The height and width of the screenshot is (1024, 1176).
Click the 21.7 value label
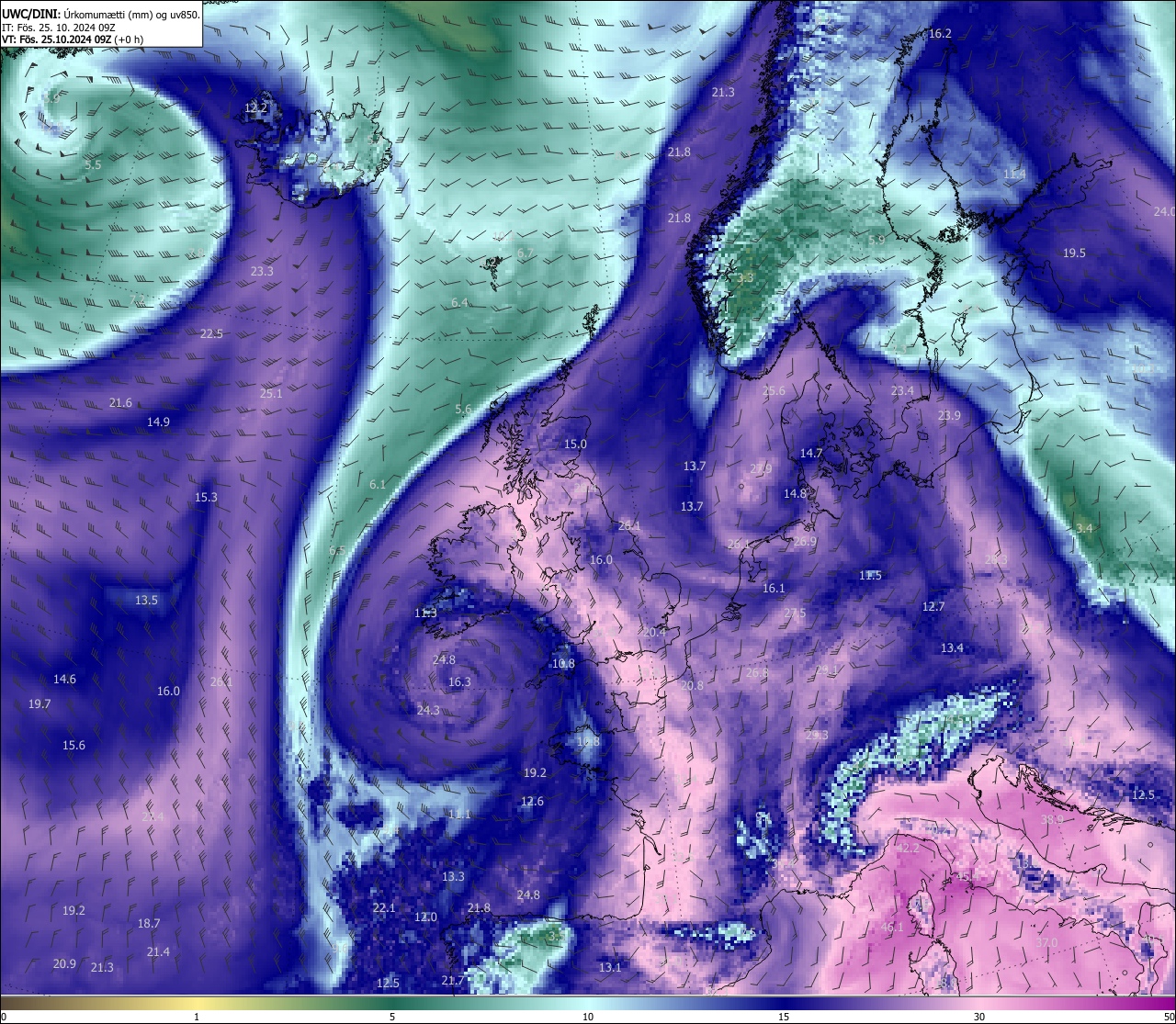point(453,981)
